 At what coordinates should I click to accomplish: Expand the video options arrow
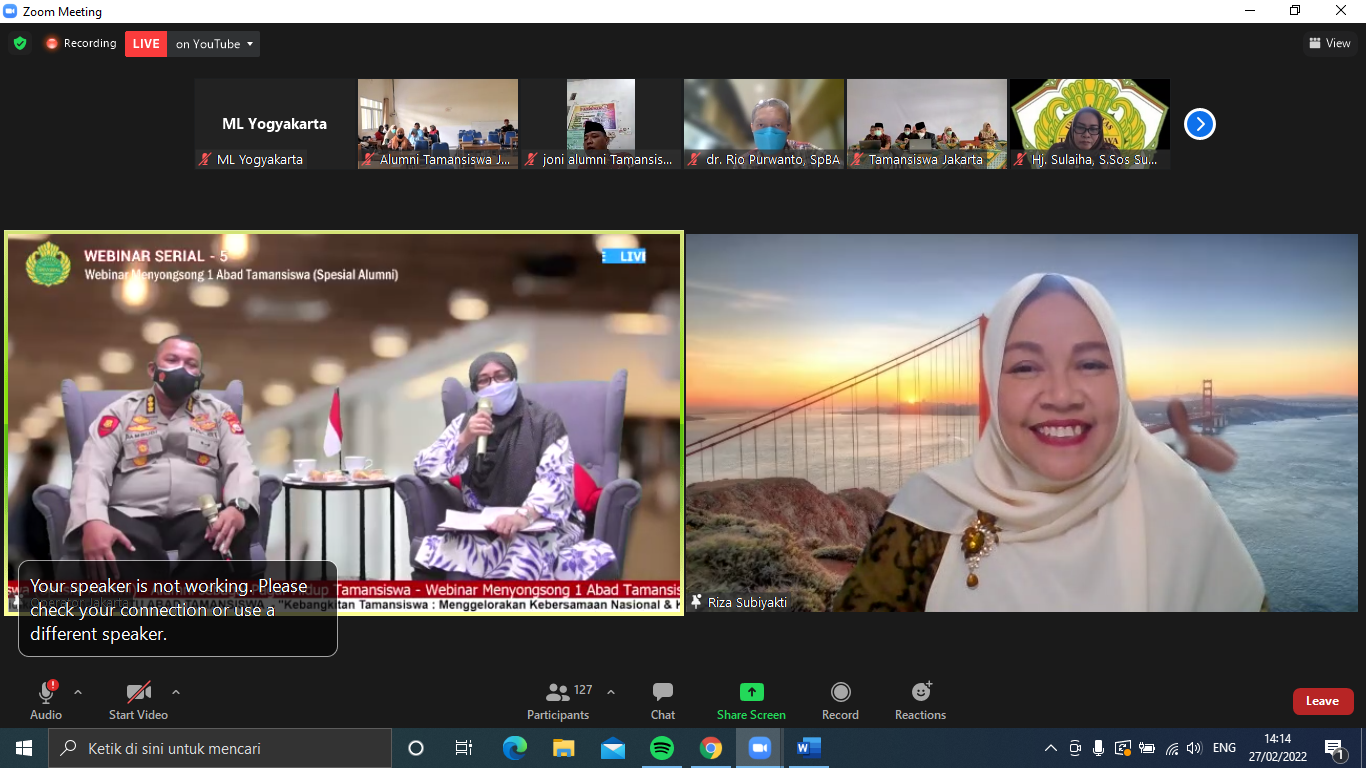[x=176, y=692]
